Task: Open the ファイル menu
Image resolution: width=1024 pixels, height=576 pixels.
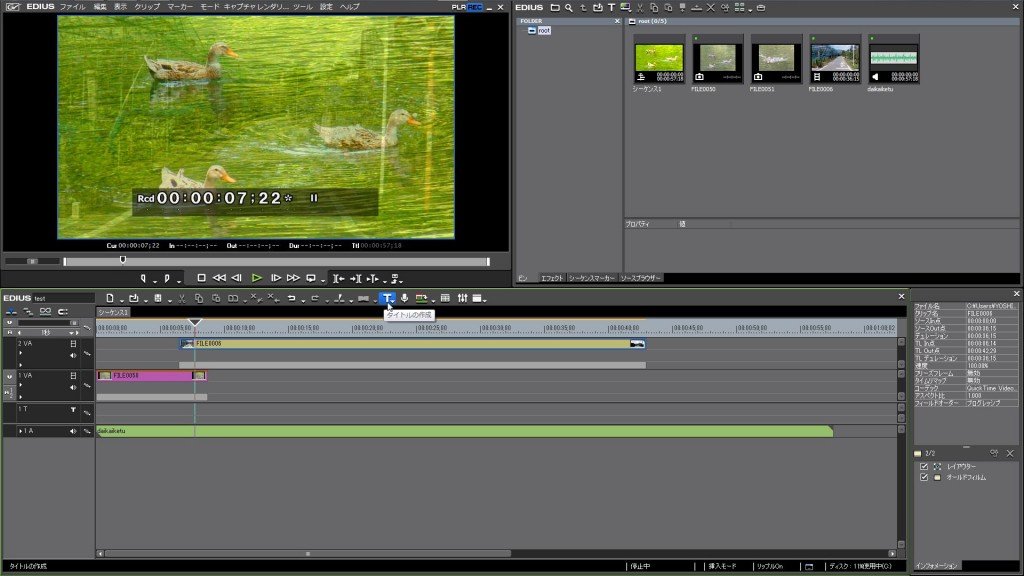Action: coord(72,7)
